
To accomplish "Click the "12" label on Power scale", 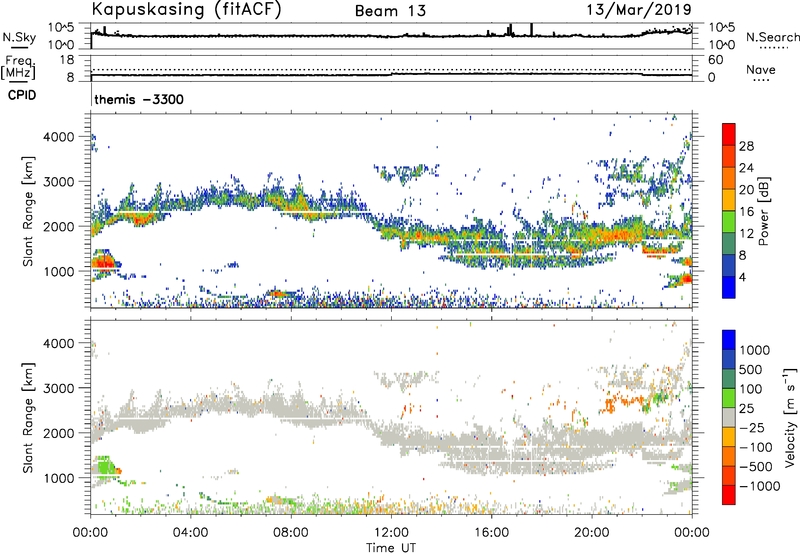I will 746,234.
